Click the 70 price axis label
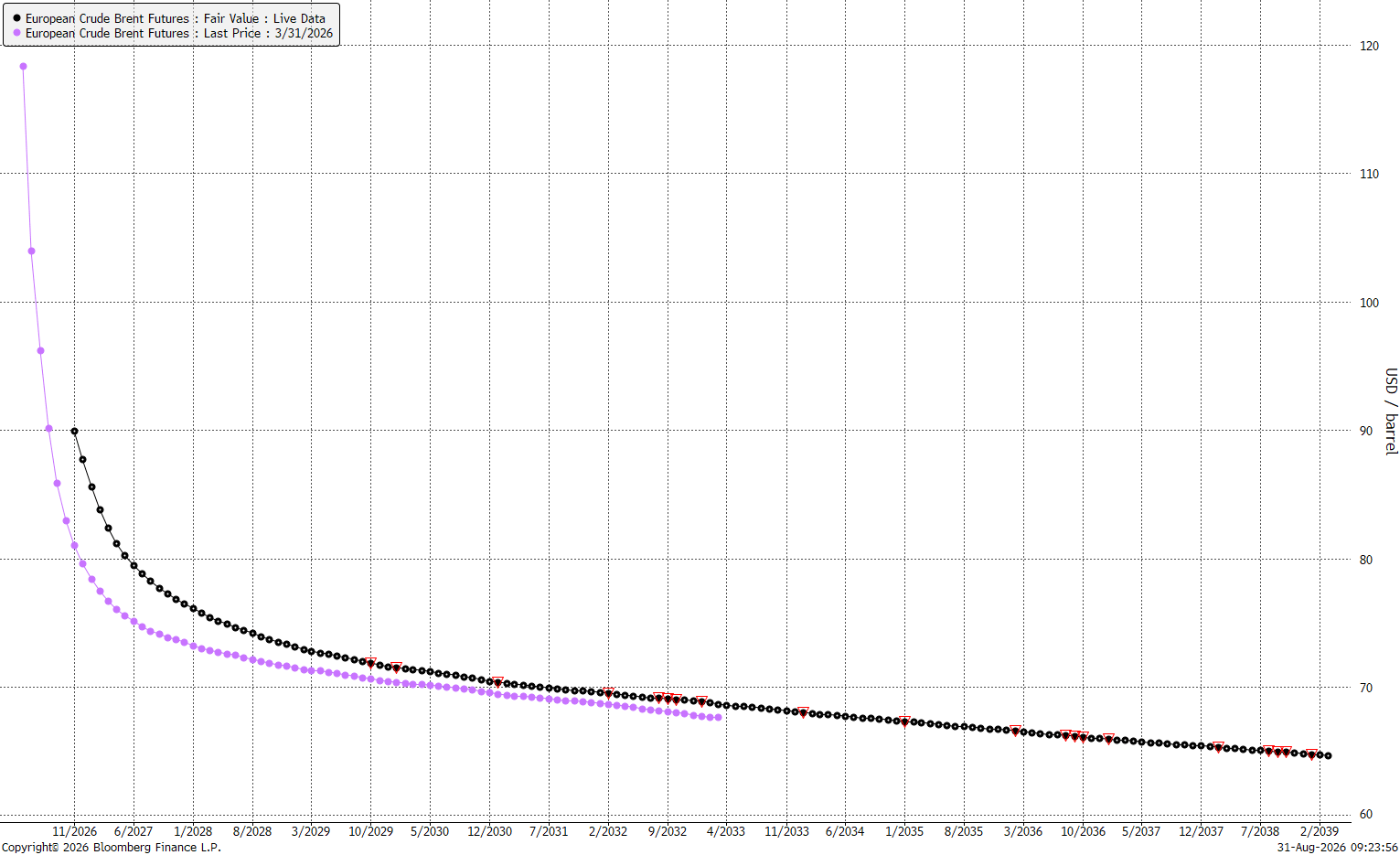This screenshot has width=1400, height=855. (x=1366, y=688)
